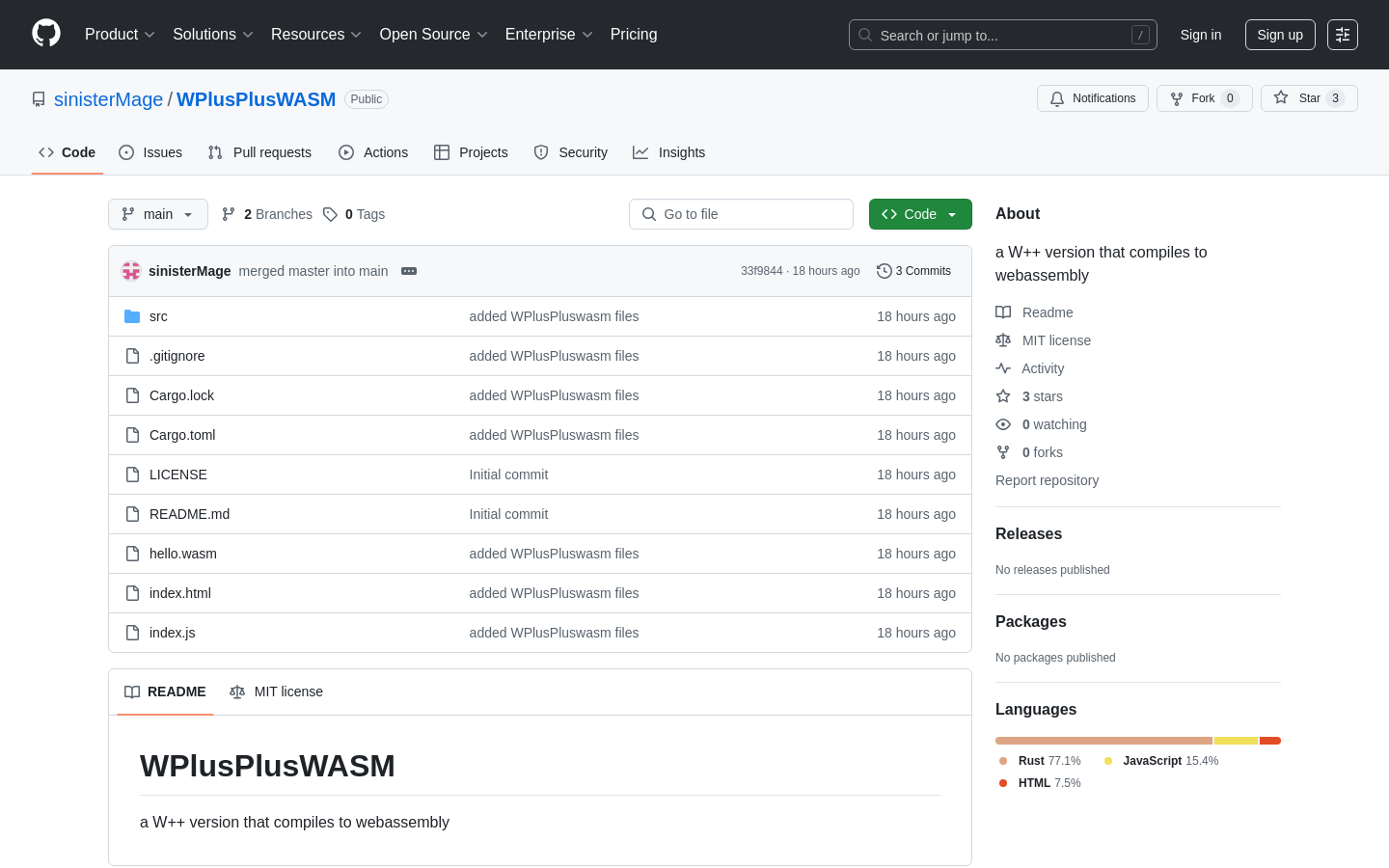The width and height of the screenshot is (1389, 868).
Task: Open the main branch selector dropdown
Action: [x=158, y=214]
